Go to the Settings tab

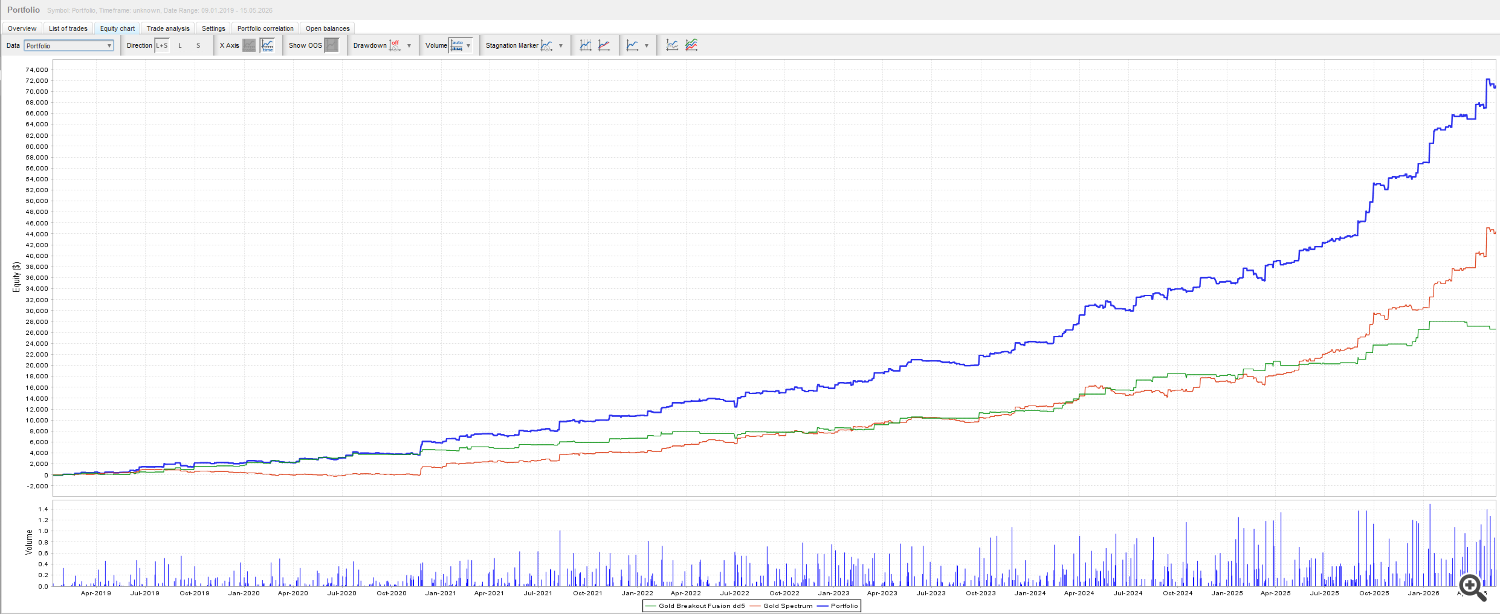pyautogui.click(x=213, y=28)
